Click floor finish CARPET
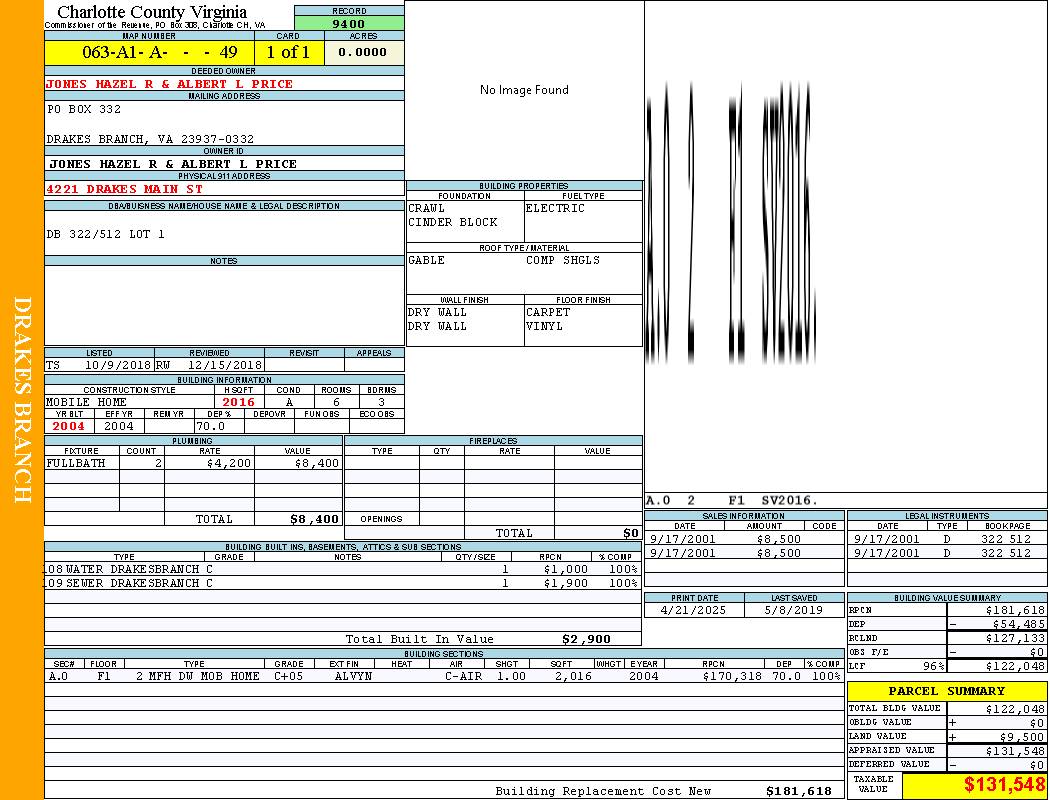The width and height of the screenshot is (1050, 800). point(548,313)
